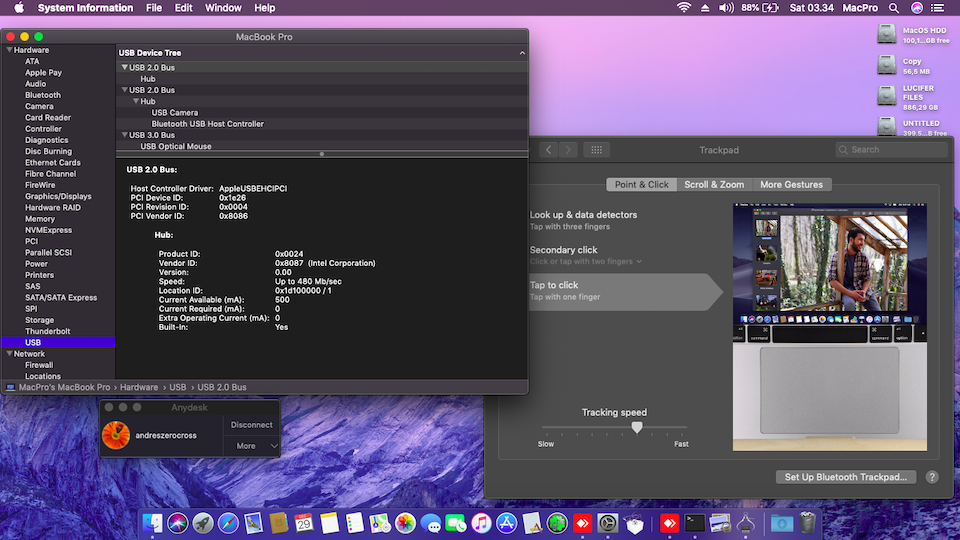Select Graphics/Displays in the sidebar
This screenshot has width=960, height=540.
(x=58, y=197)
